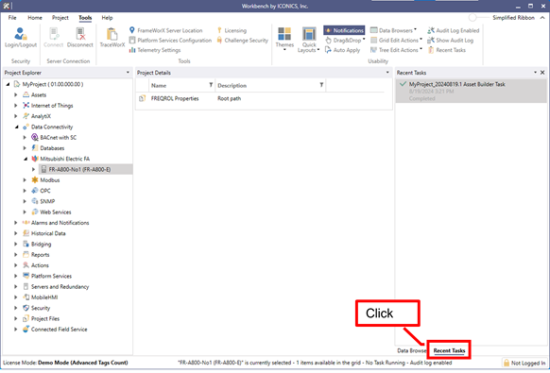Open the File menu

coord(12,18)
